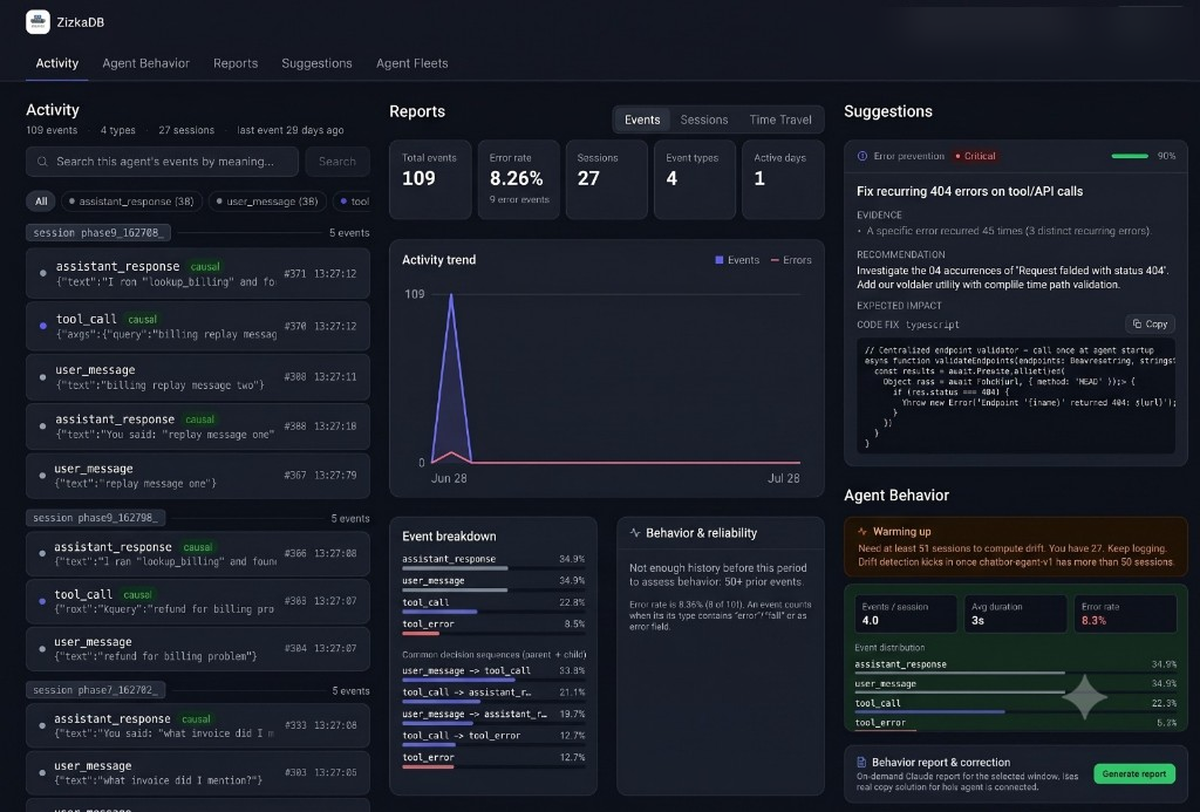Open the Agent Fleets tab
Image resolution: width=1200 pixels, height=812 pixels.
pyautogui.click(x=412, y=63)
